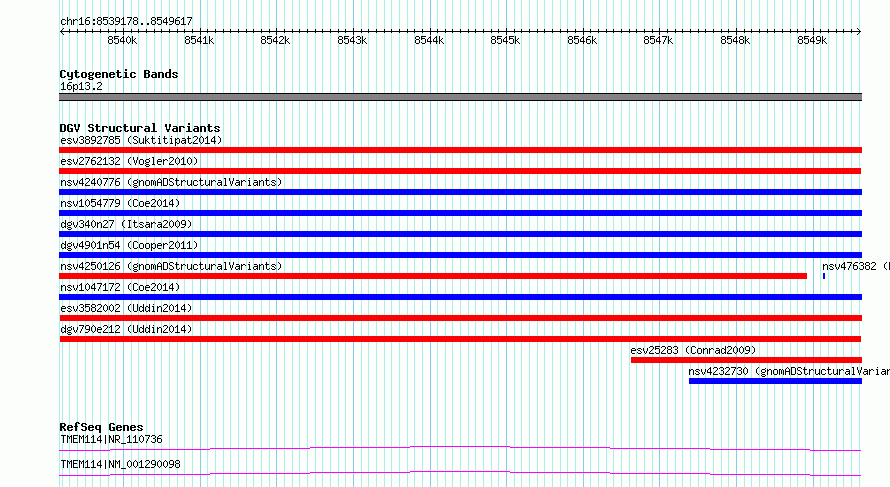The height and width of the screenshot is (487, 890).
Task: Click the DGV Structural Variants track heading
Action: [140, 128]
